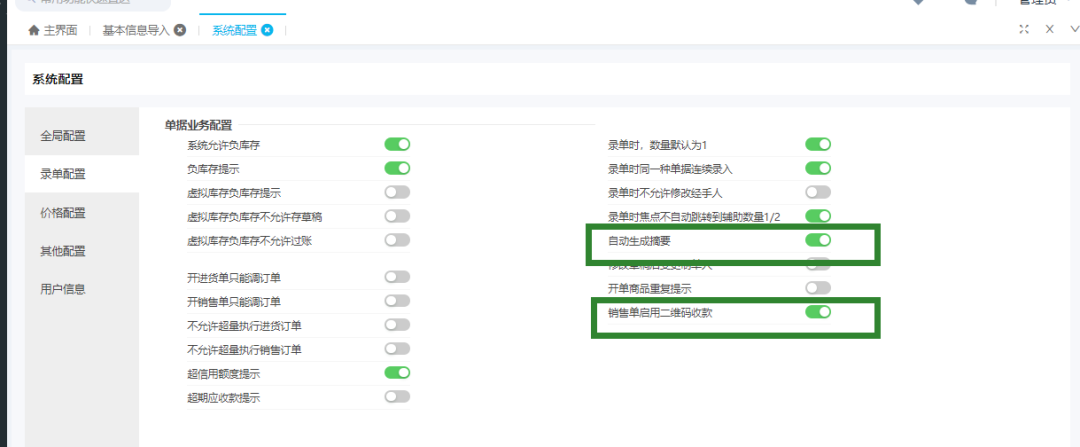Disable 录单时同一种单据连续录入 switch

pyautogui.click(x=818, y=168)
